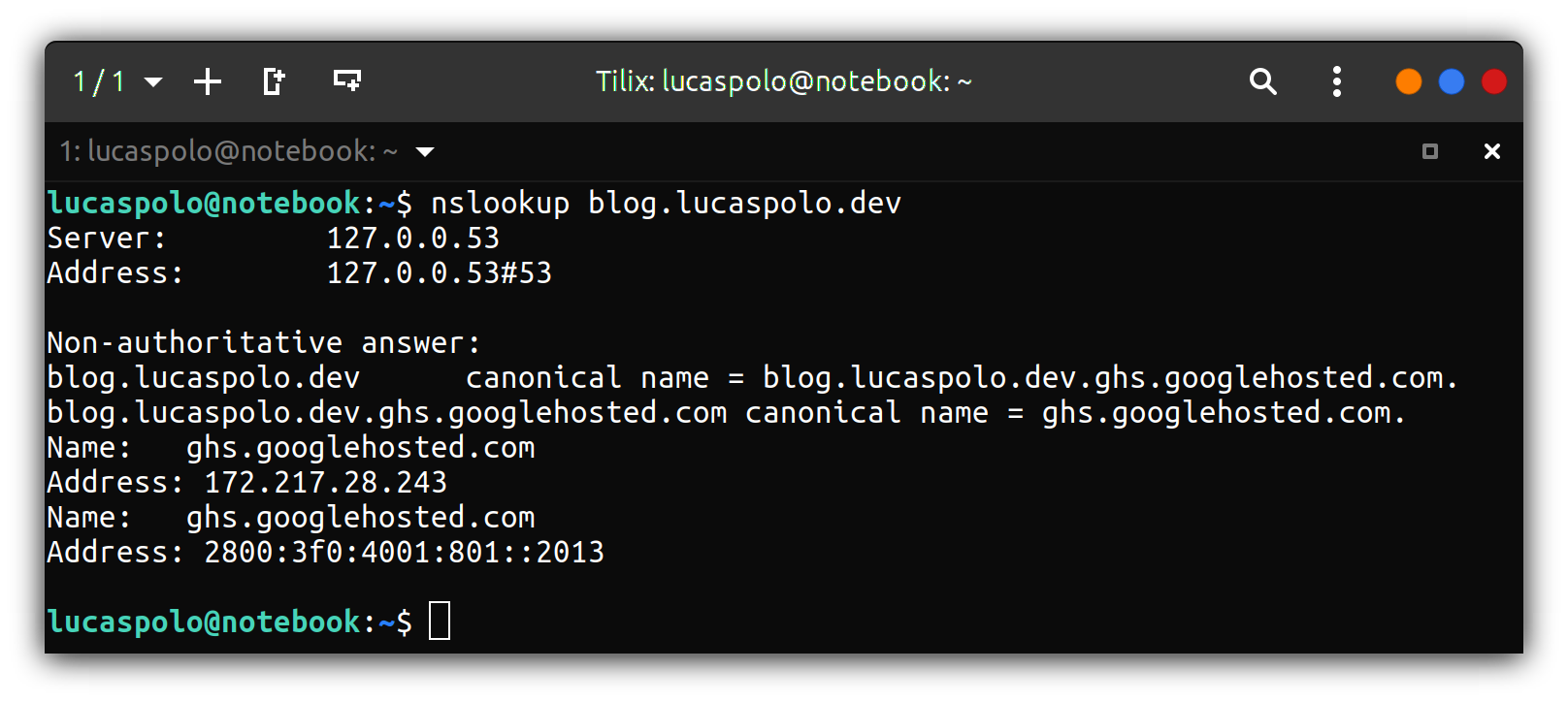Close the terminal pane with the X icon
Viewport: 1568px width, 702px height.
click(x=1492, y=151)
